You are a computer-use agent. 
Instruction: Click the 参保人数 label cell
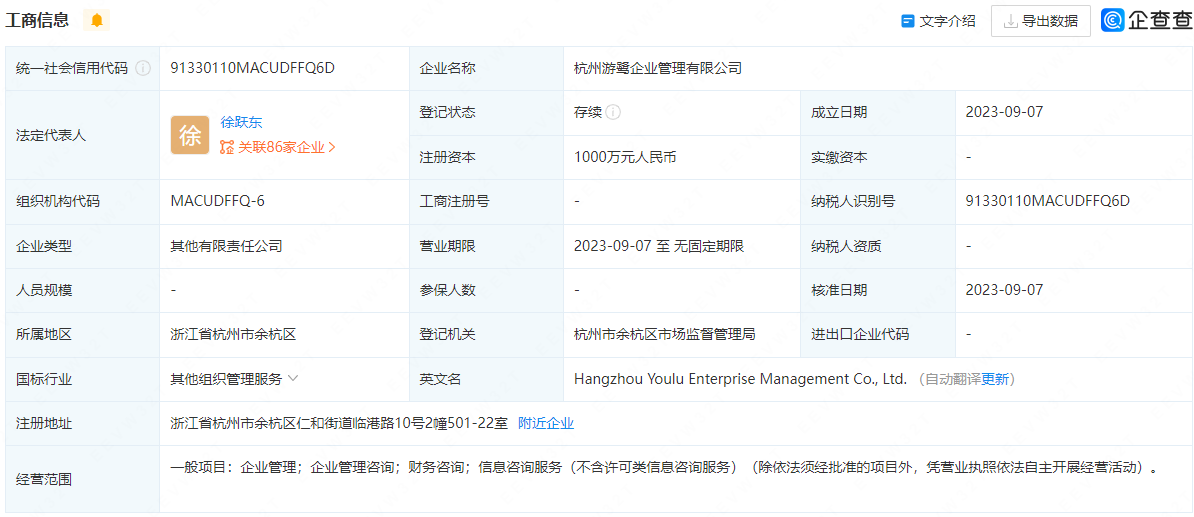pyautogui.click(x=487, y=290)
